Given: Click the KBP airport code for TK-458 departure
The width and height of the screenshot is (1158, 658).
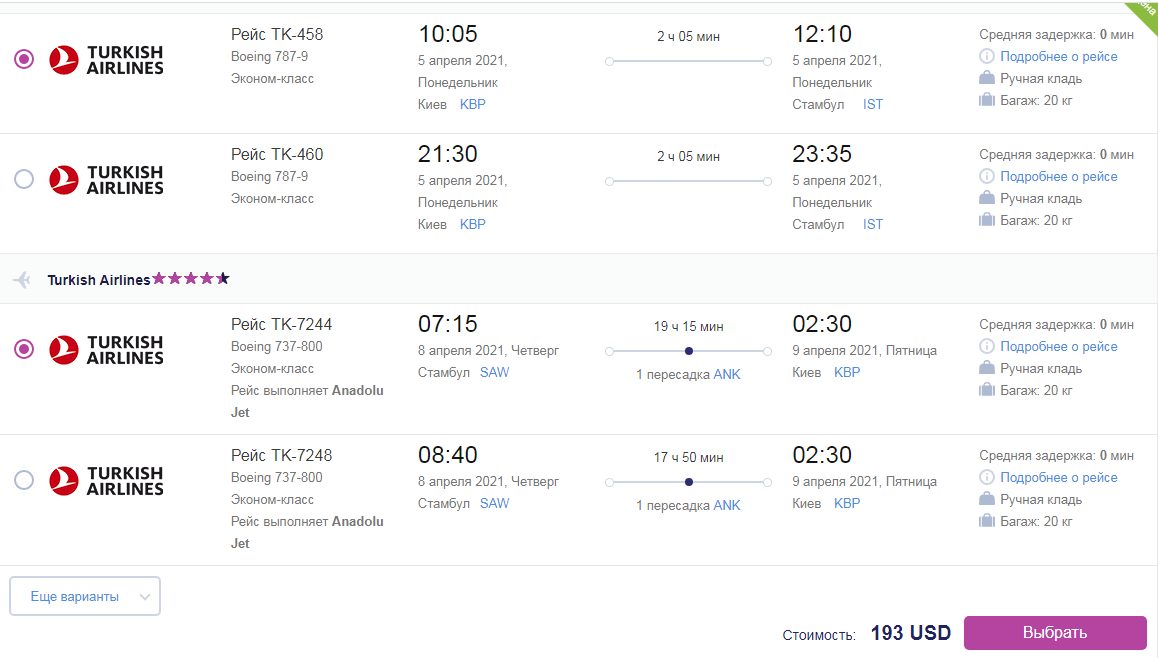Looking at the screenshot, I should click(473, 104).
